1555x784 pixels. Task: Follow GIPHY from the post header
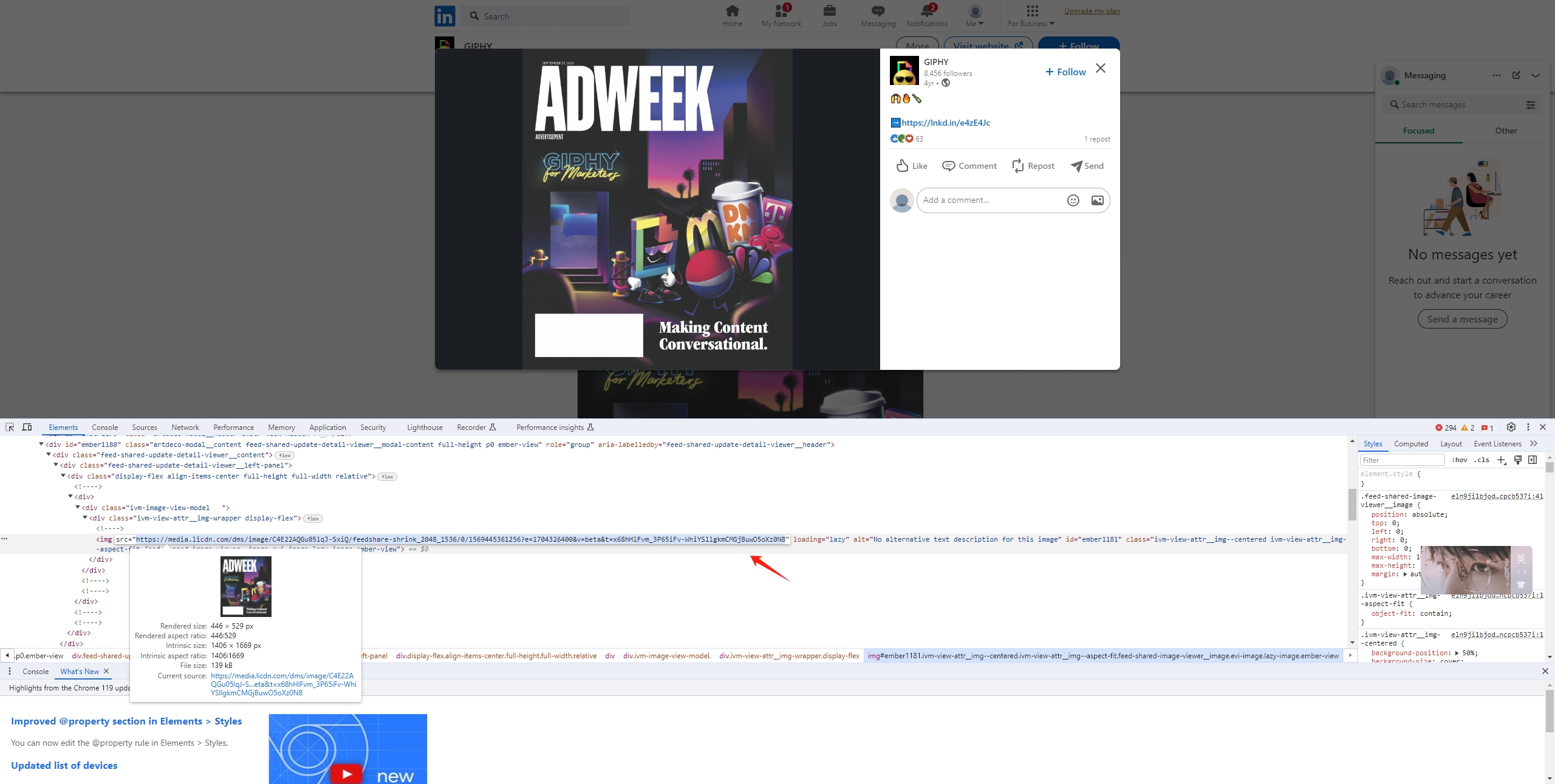pos(1065,72)
